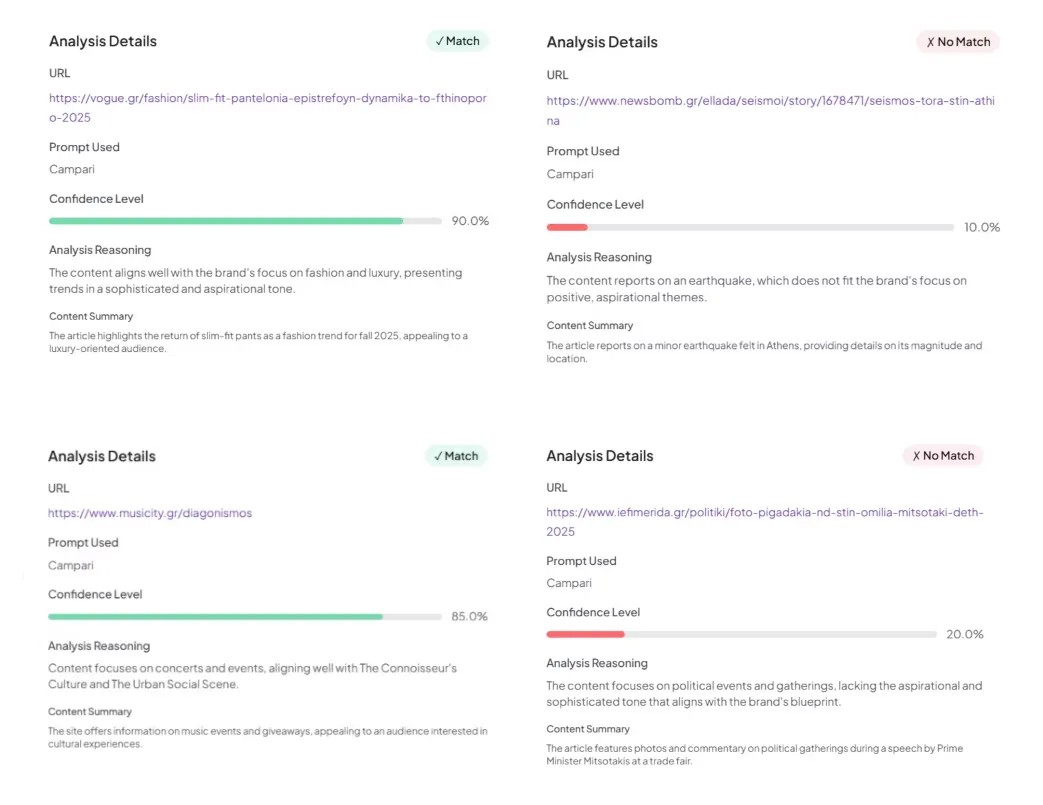The width and height of the screenshot is (1043, 805).
Task: Click the Match badge on vogue card
Action: click(457, 41)
